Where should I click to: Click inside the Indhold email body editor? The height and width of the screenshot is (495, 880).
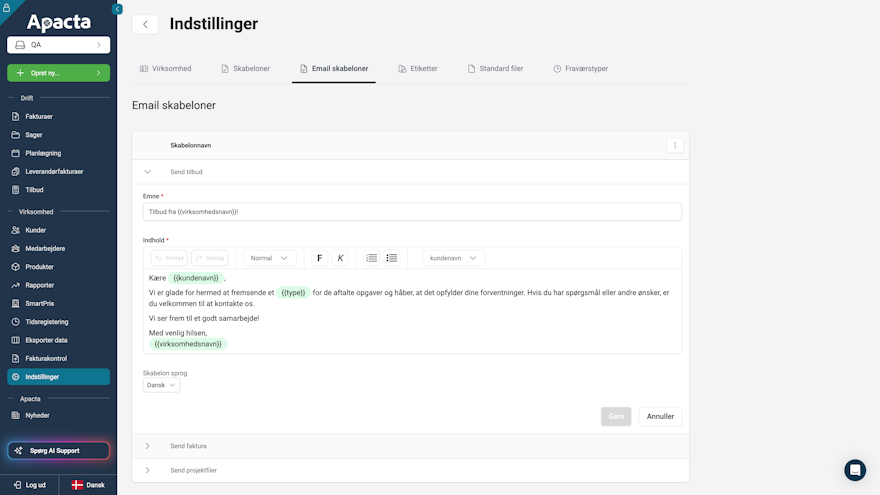(x=412, y=311)
